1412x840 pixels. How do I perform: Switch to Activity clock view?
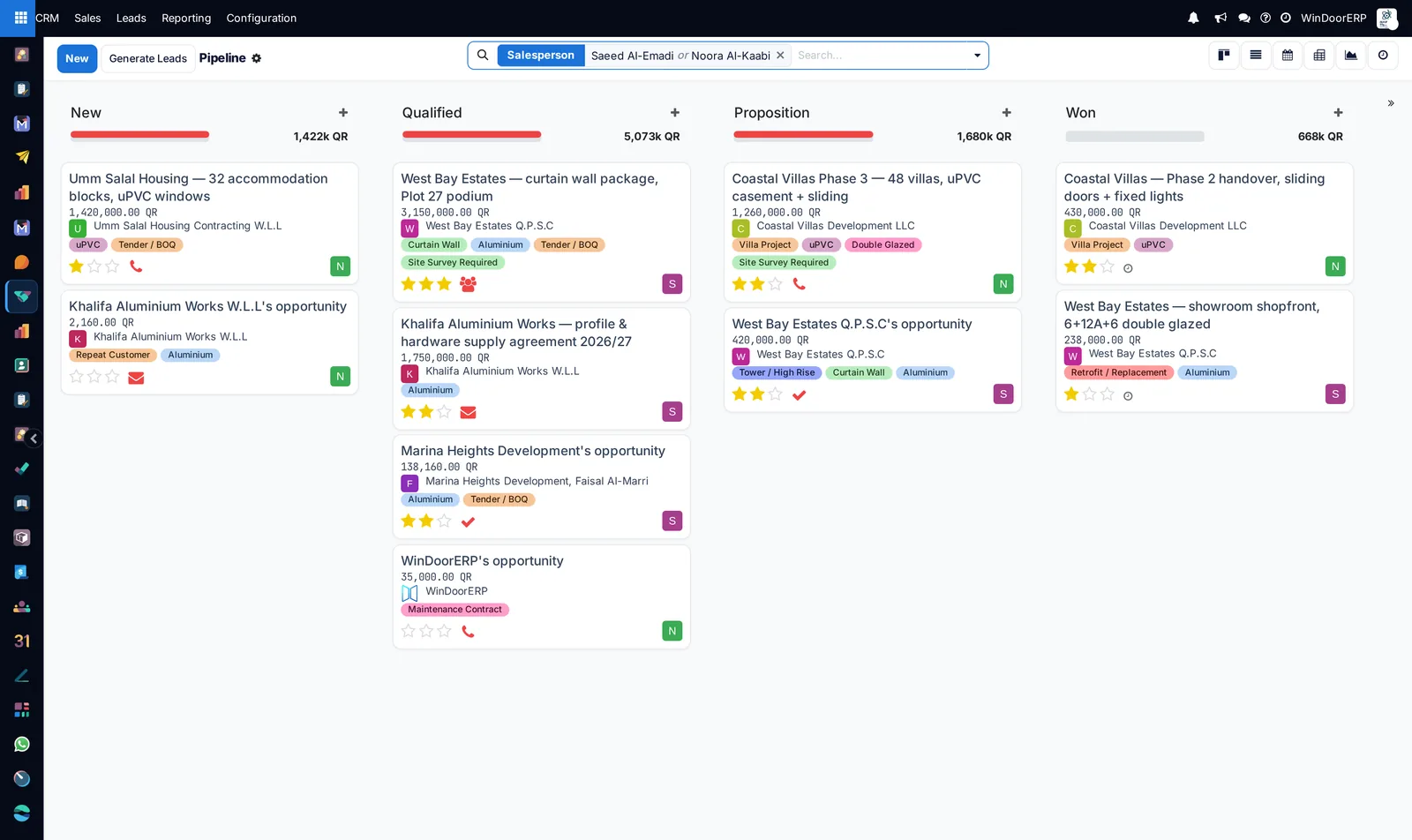pyautogui.click(x=1383, y=55)
